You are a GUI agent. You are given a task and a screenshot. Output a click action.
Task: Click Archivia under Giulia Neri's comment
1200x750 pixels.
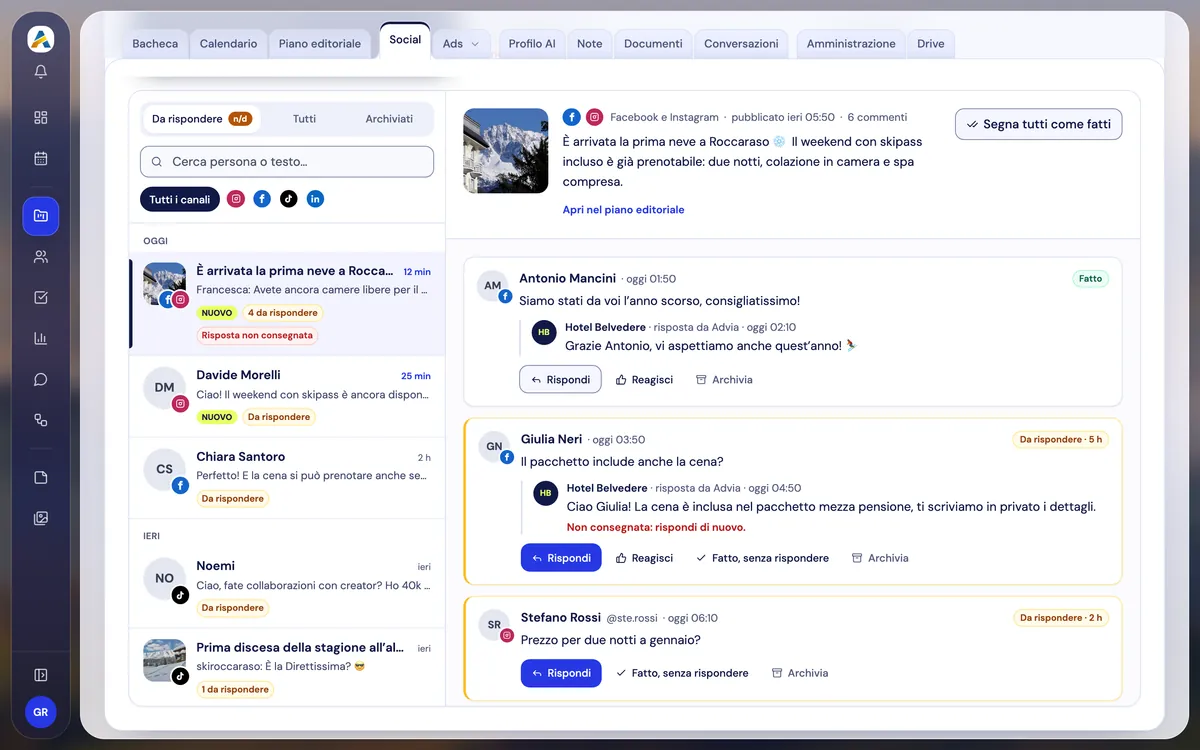(880, 558)
